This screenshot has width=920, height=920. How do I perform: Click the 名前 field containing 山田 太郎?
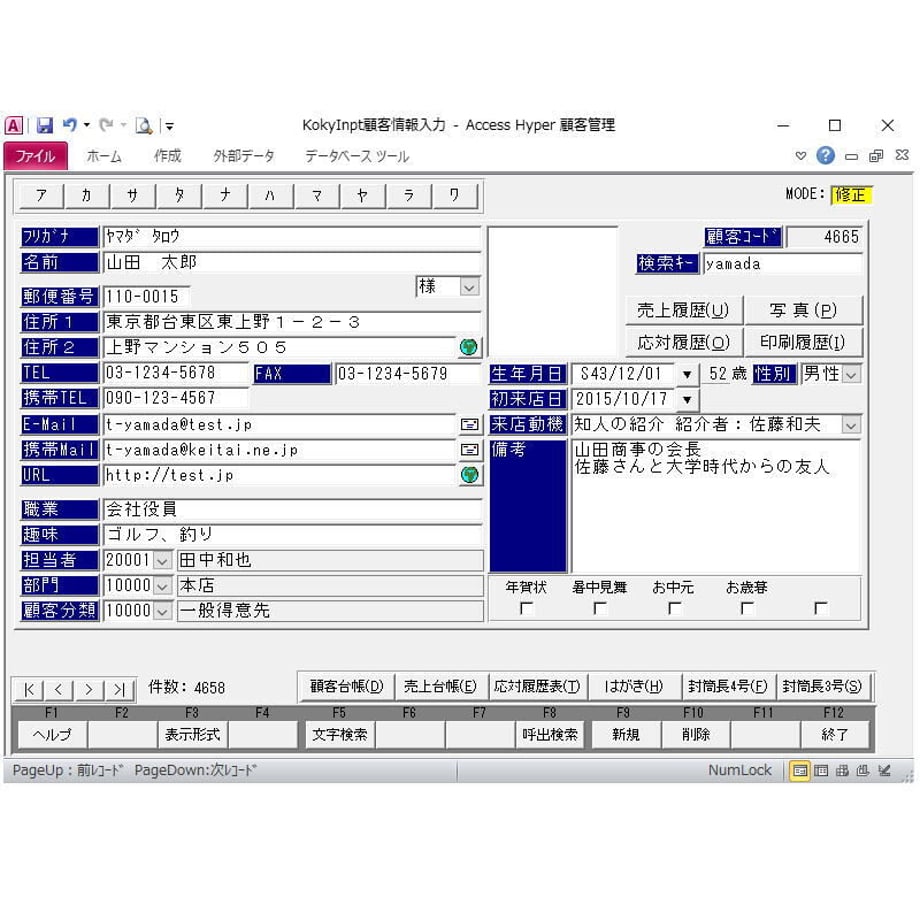(x=292, y=262)
